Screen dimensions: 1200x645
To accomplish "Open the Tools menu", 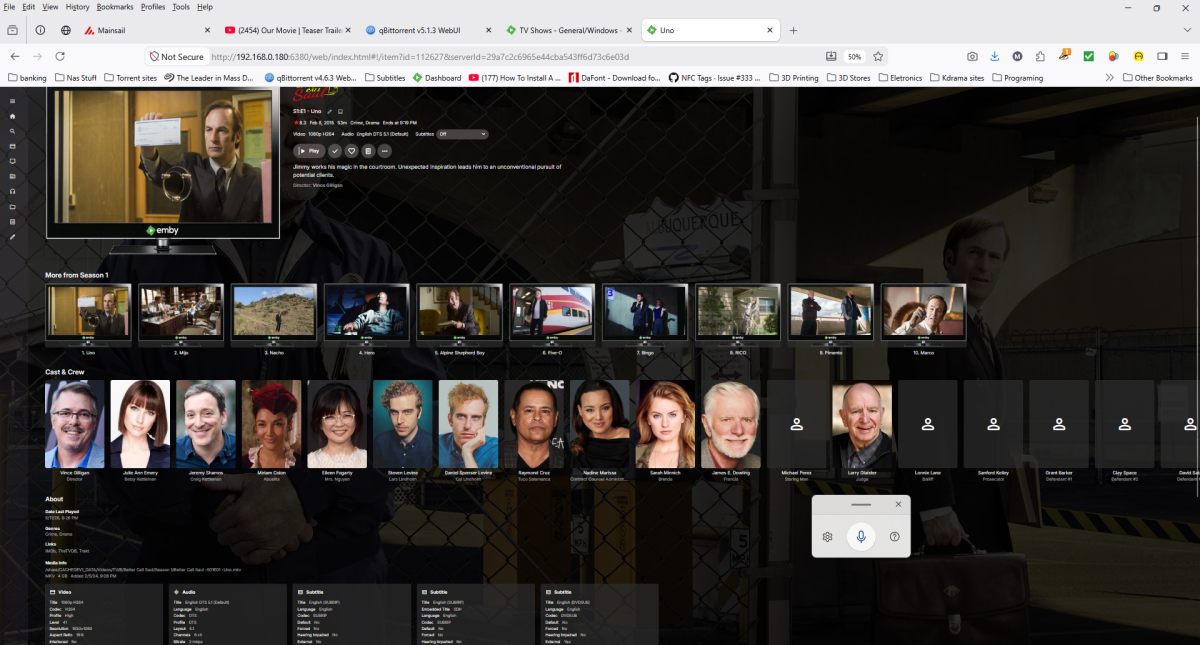I will click(180, 7).
